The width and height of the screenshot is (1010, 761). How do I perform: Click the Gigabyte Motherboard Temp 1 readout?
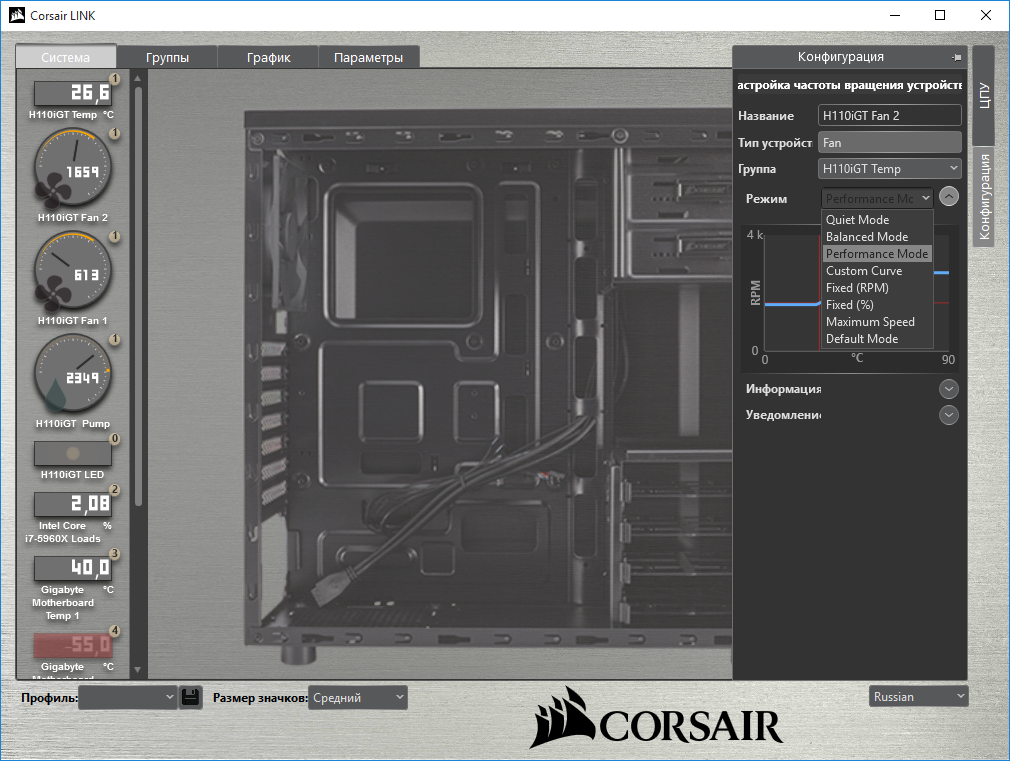point(72,568)
